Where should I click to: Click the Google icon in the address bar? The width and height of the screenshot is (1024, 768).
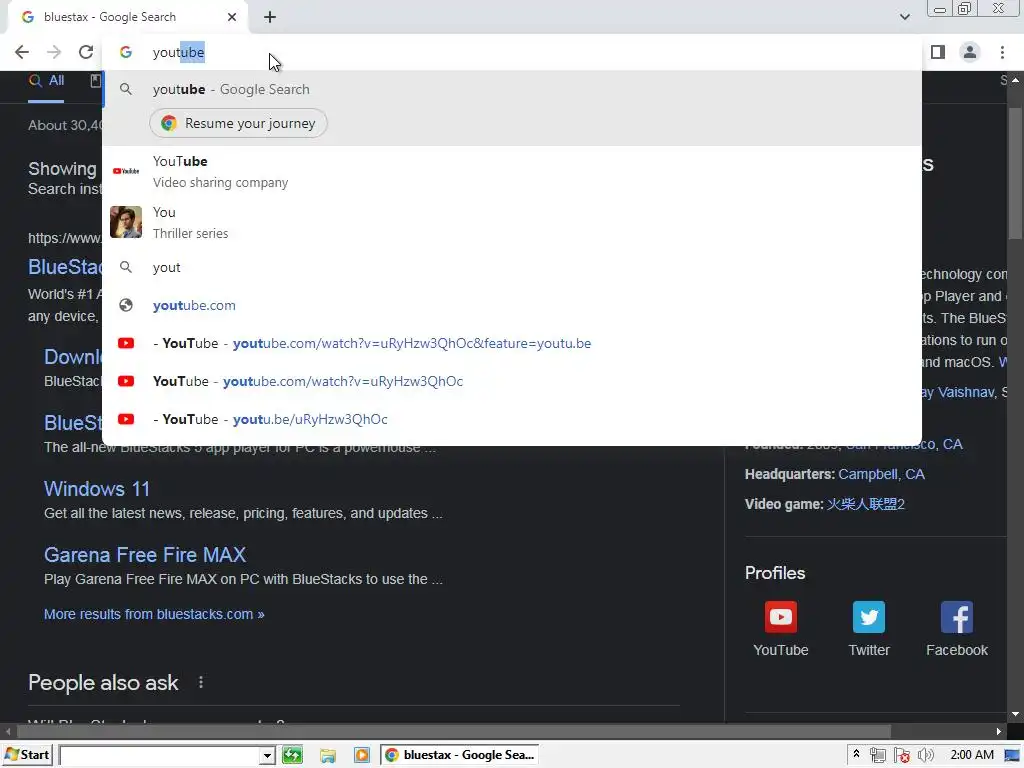click(126, 52)
